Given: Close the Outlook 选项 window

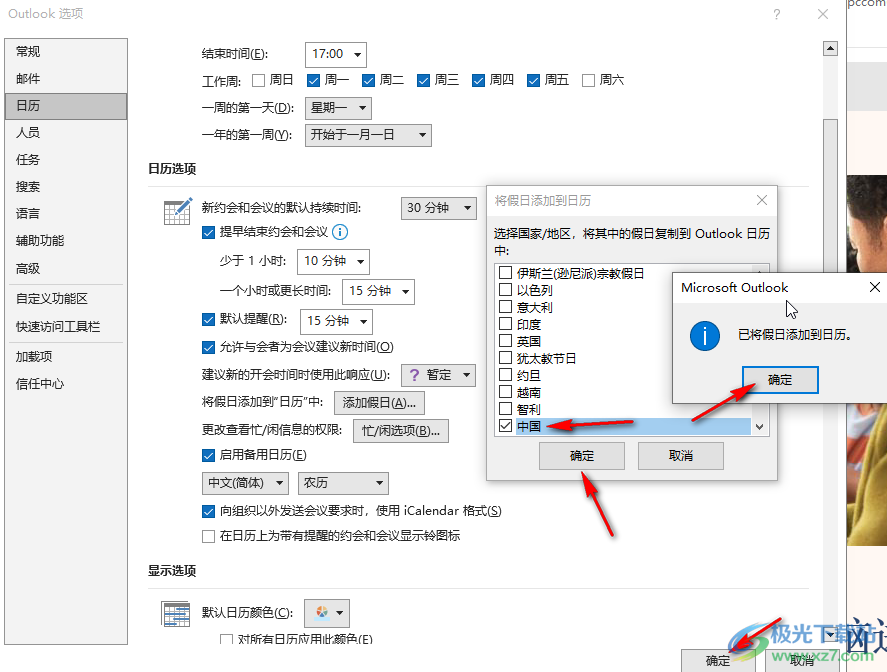Looking at the screenshot, I should (x=823, y=14).
